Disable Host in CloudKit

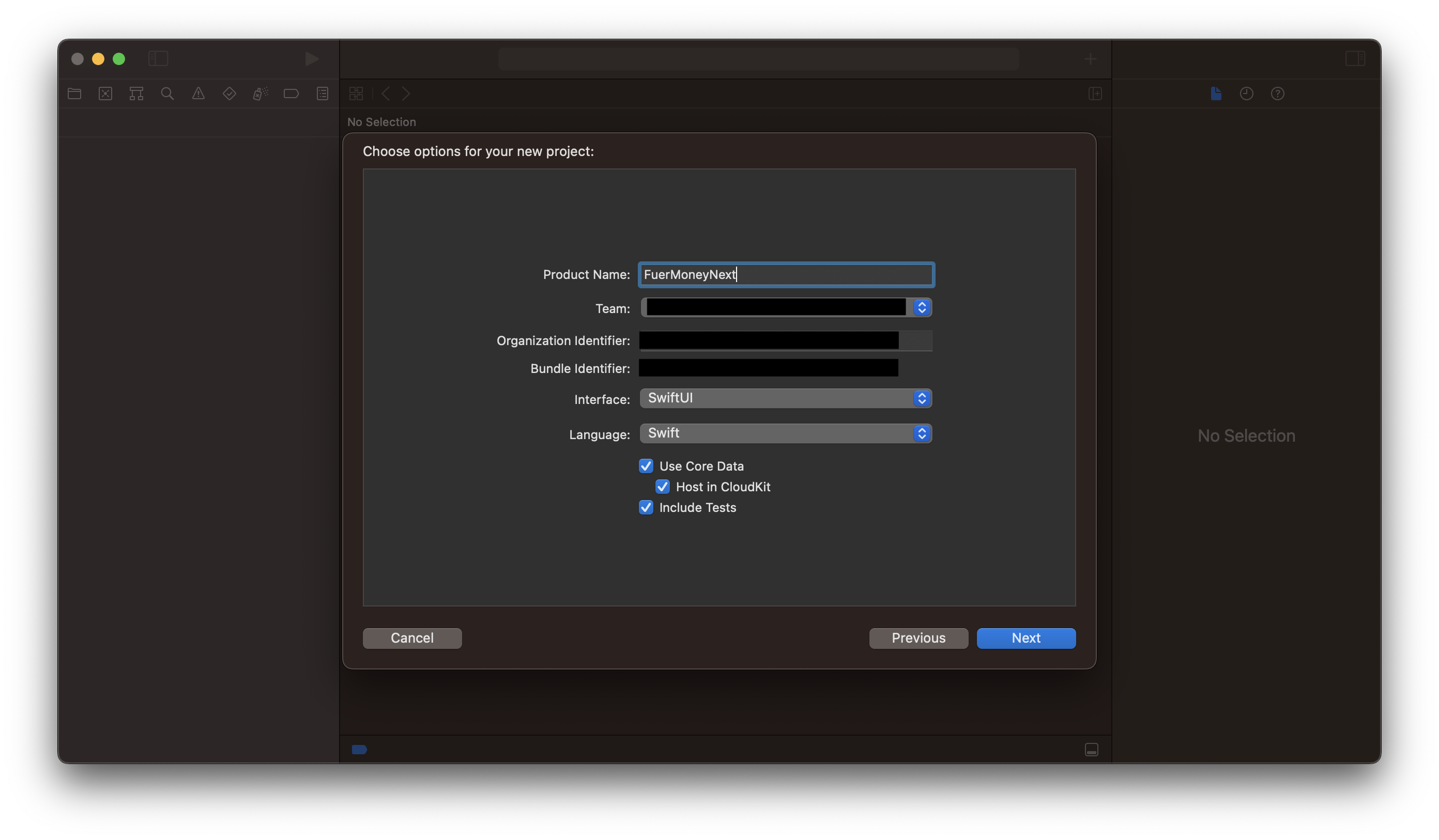pos(663,487)
